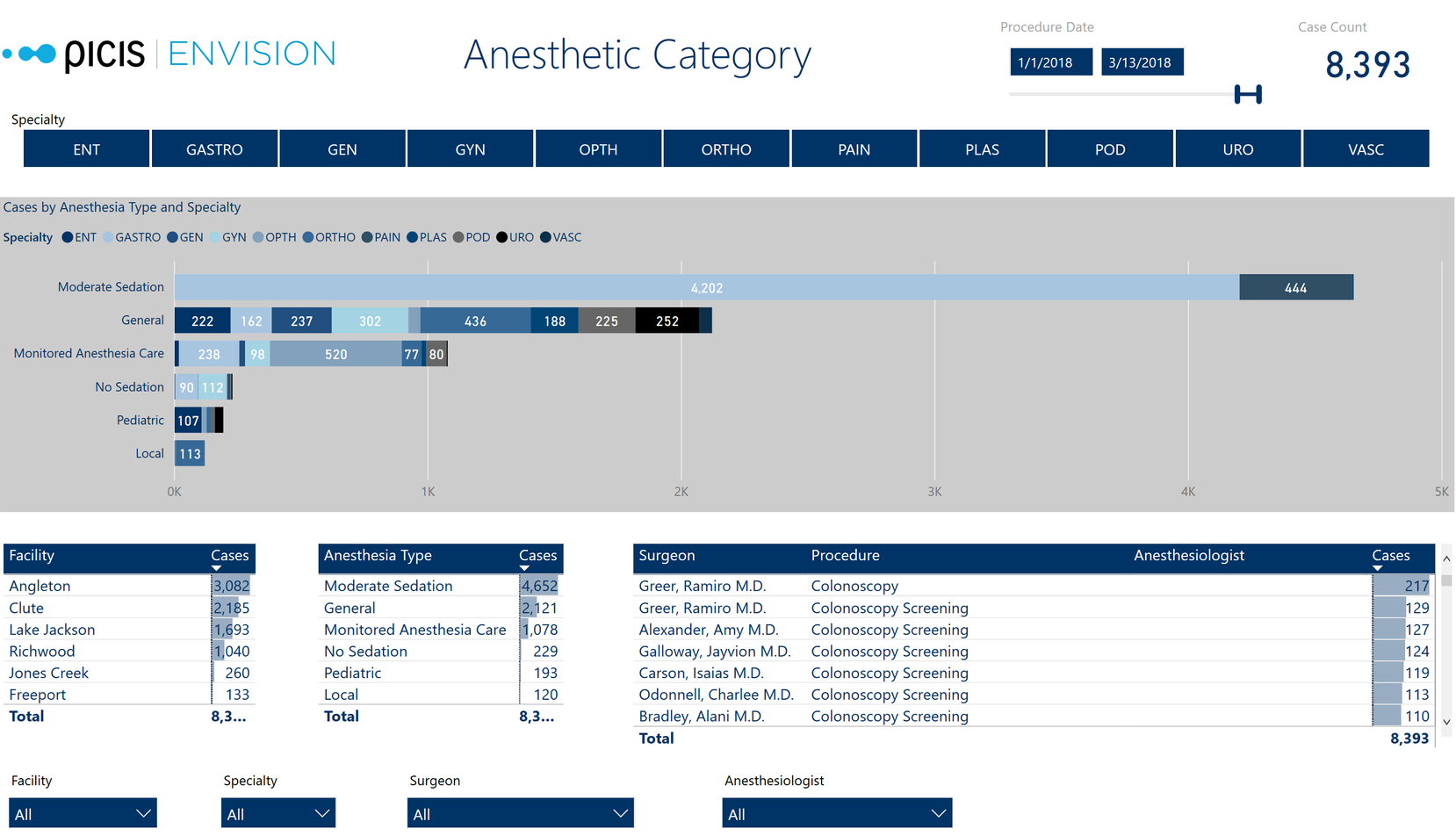Click the ENT legend color dot
Image resolution: width=1456 pixels, height=836 pixels.
pyautogui.click(x=68, y=237)
